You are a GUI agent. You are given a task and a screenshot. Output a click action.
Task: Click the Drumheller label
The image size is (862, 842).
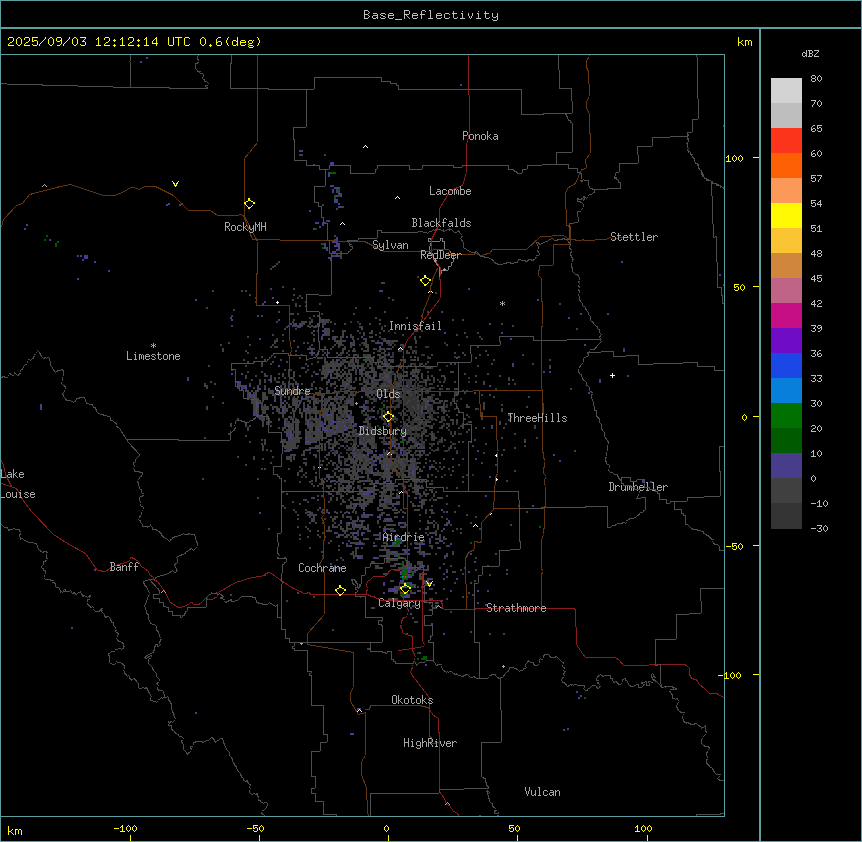(638, 487)
